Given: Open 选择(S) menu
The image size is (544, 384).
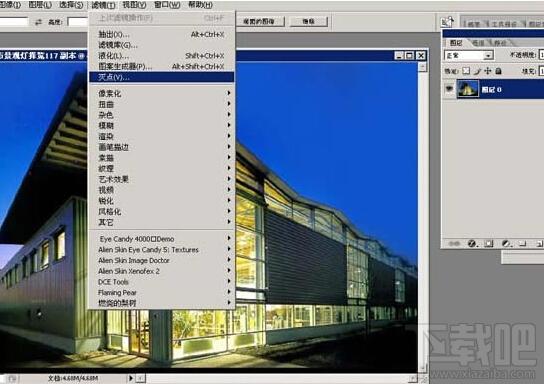Looking at the screenshot, I should tap(71, 5).
